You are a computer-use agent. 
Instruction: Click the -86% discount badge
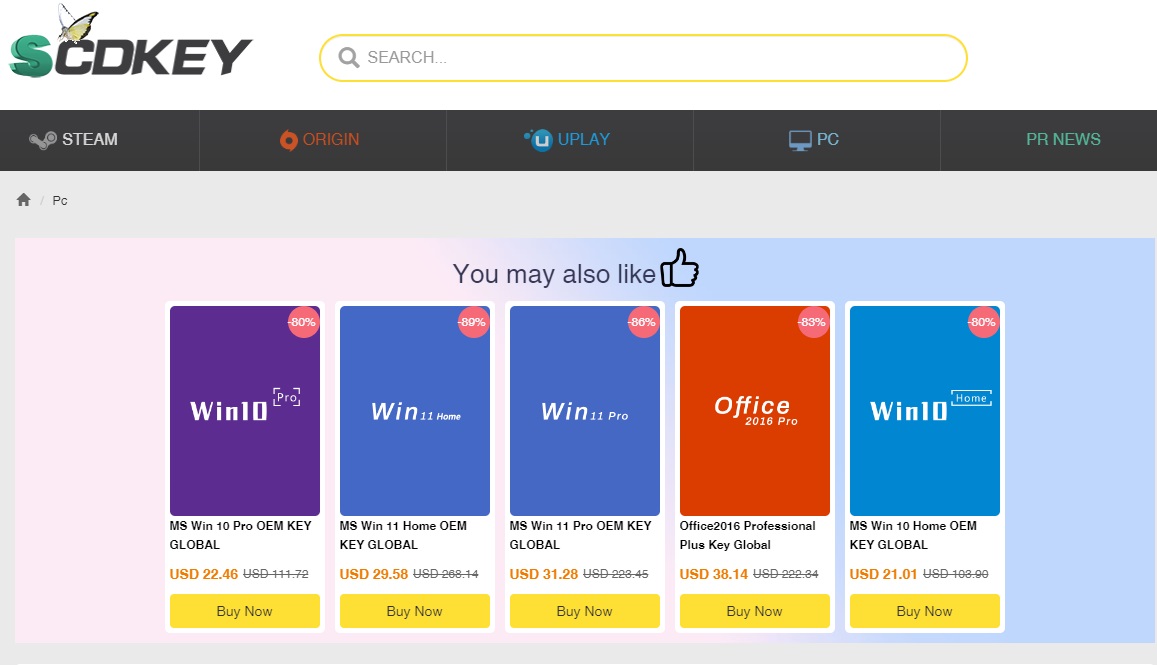pyautogui.click(x=643, y=322)
